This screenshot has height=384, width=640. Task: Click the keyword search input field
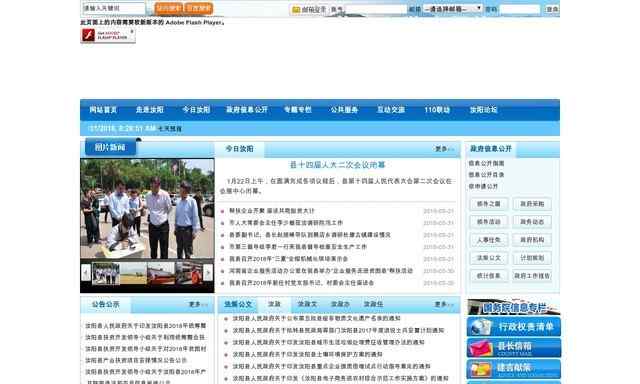tap(113, 8)
